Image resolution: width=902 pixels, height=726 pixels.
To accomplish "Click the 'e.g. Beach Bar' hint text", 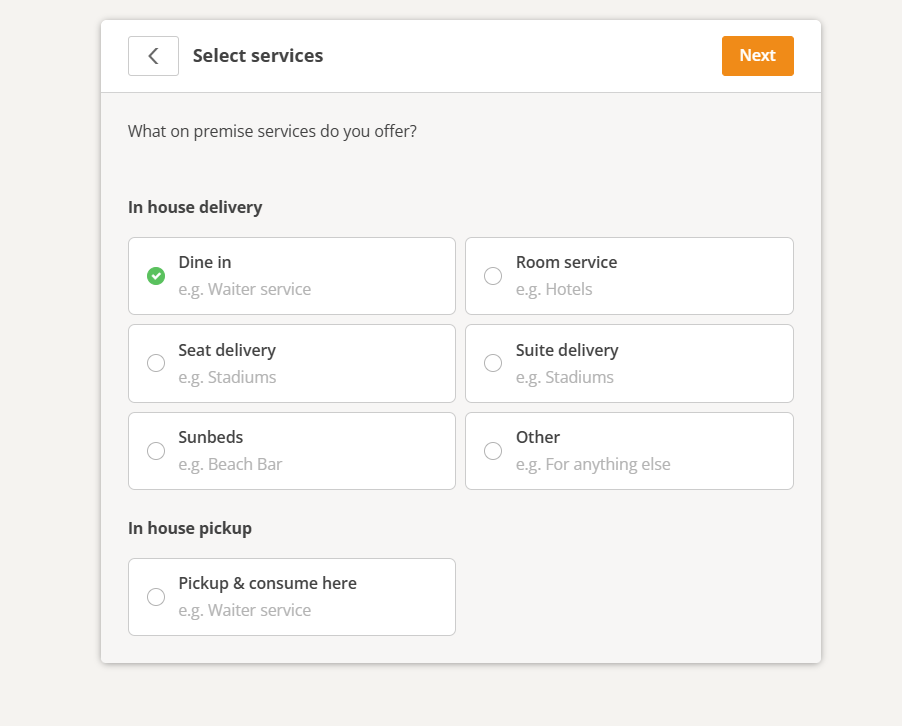I will 230,465.
